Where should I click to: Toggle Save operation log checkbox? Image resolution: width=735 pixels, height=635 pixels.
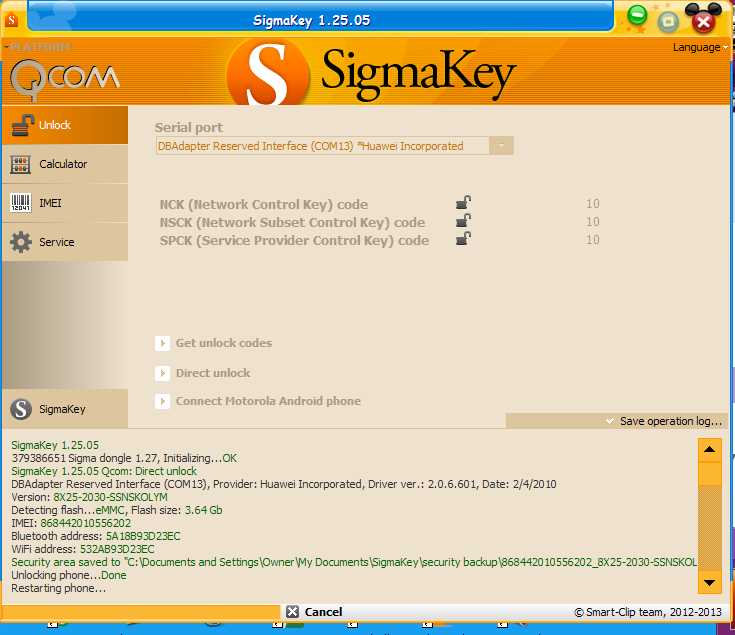[x=610, y=421]
